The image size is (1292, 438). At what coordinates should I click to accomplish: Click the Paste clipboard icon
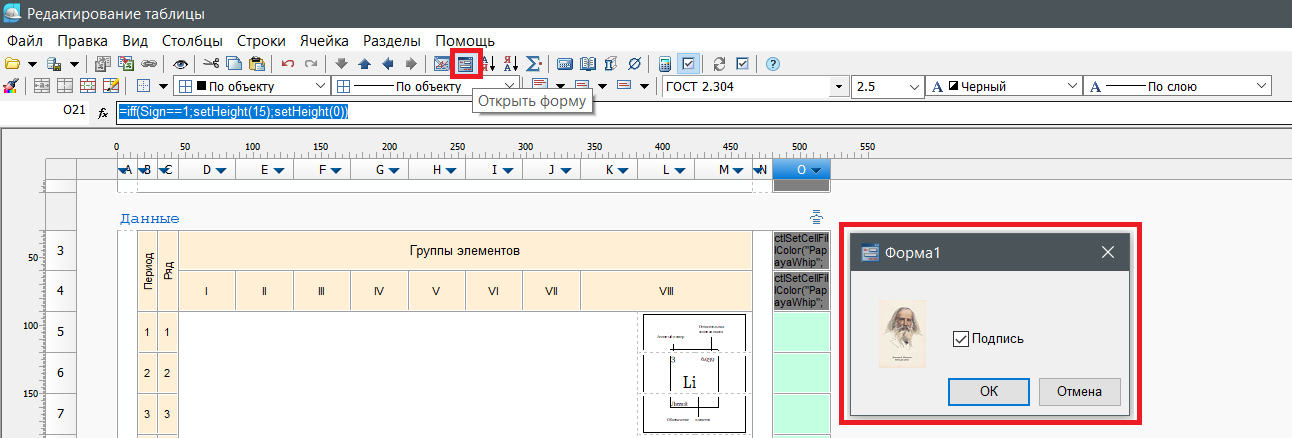tap(256, 64)
